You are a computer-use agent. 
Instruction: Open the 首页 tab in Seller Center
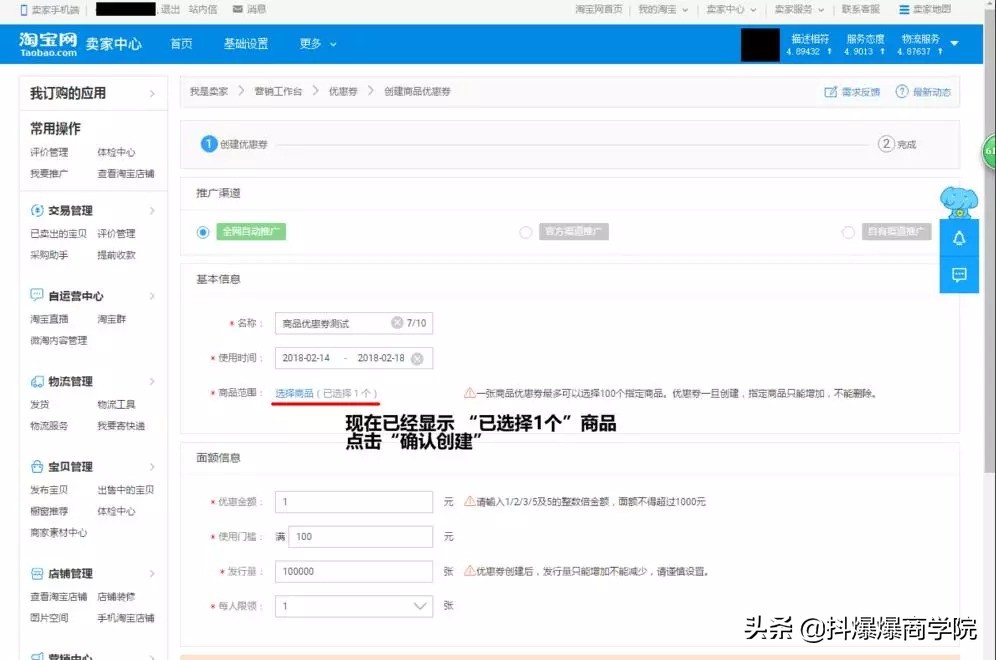[x=180, y=44]
